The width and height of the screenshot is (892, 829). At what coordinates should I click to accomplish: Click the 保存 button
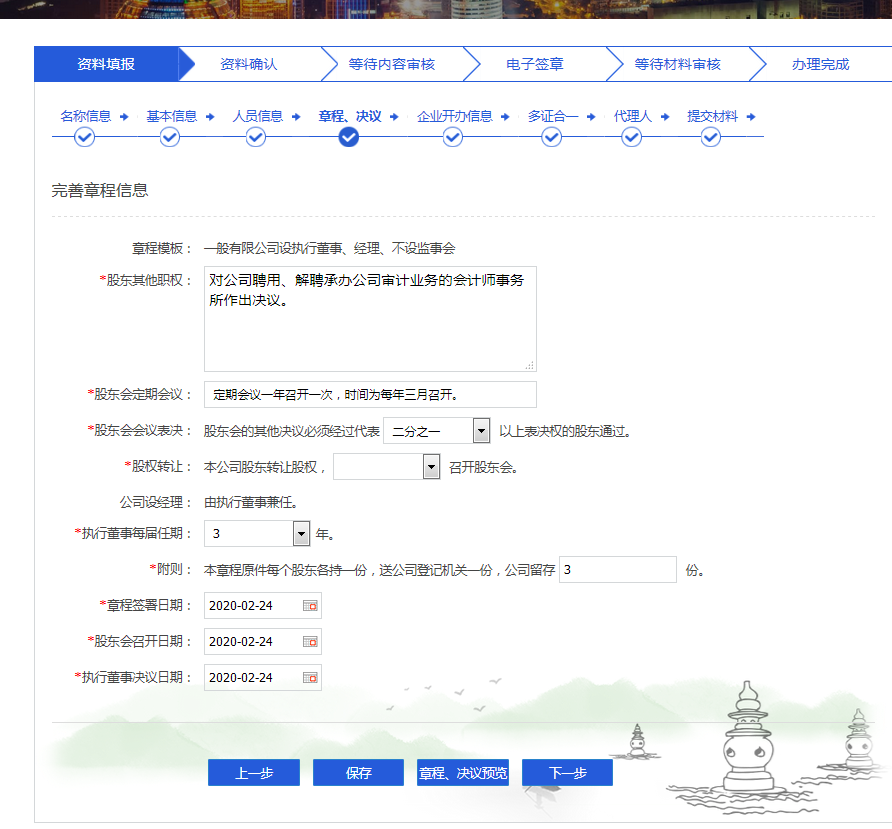(x=358, y=772)
